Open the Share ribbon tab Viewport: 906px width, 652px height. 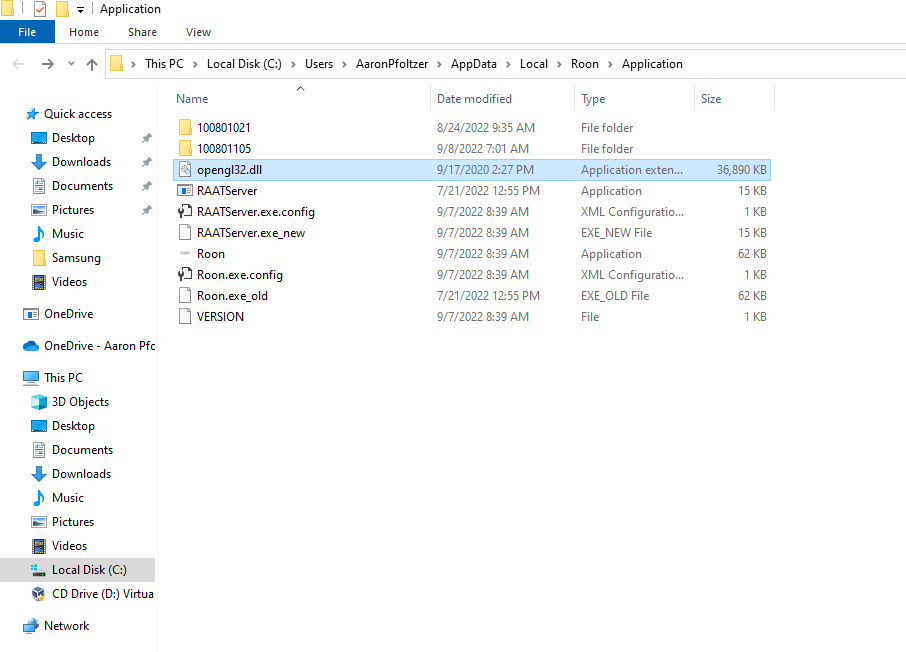click(x=142, y=32)
